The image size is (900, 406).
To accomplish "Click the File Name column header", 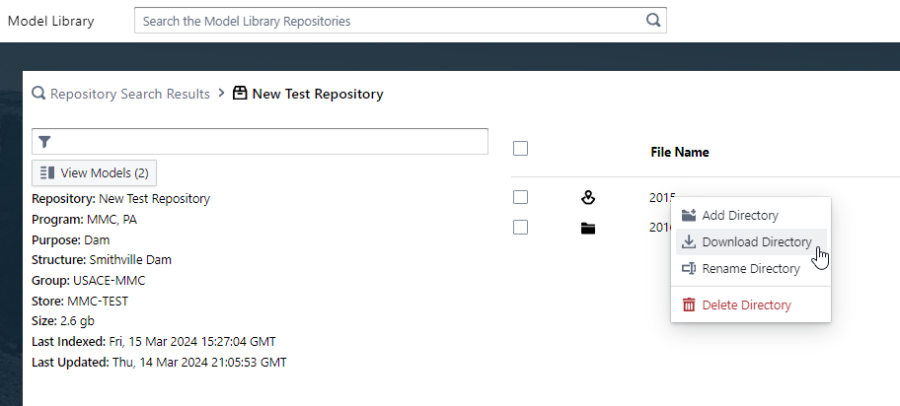I will [x=680, y=152].
